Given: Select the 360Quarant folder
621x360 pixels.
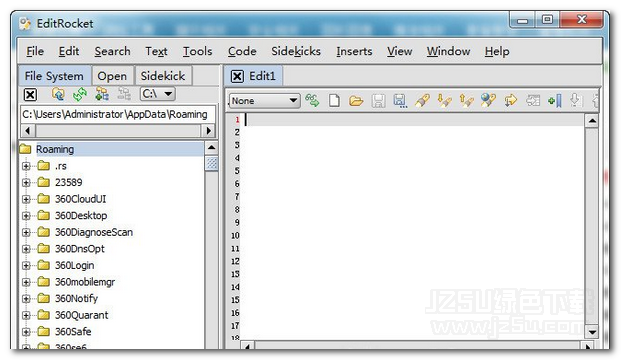Looking at the screenshot, I should tap(81, 315).
